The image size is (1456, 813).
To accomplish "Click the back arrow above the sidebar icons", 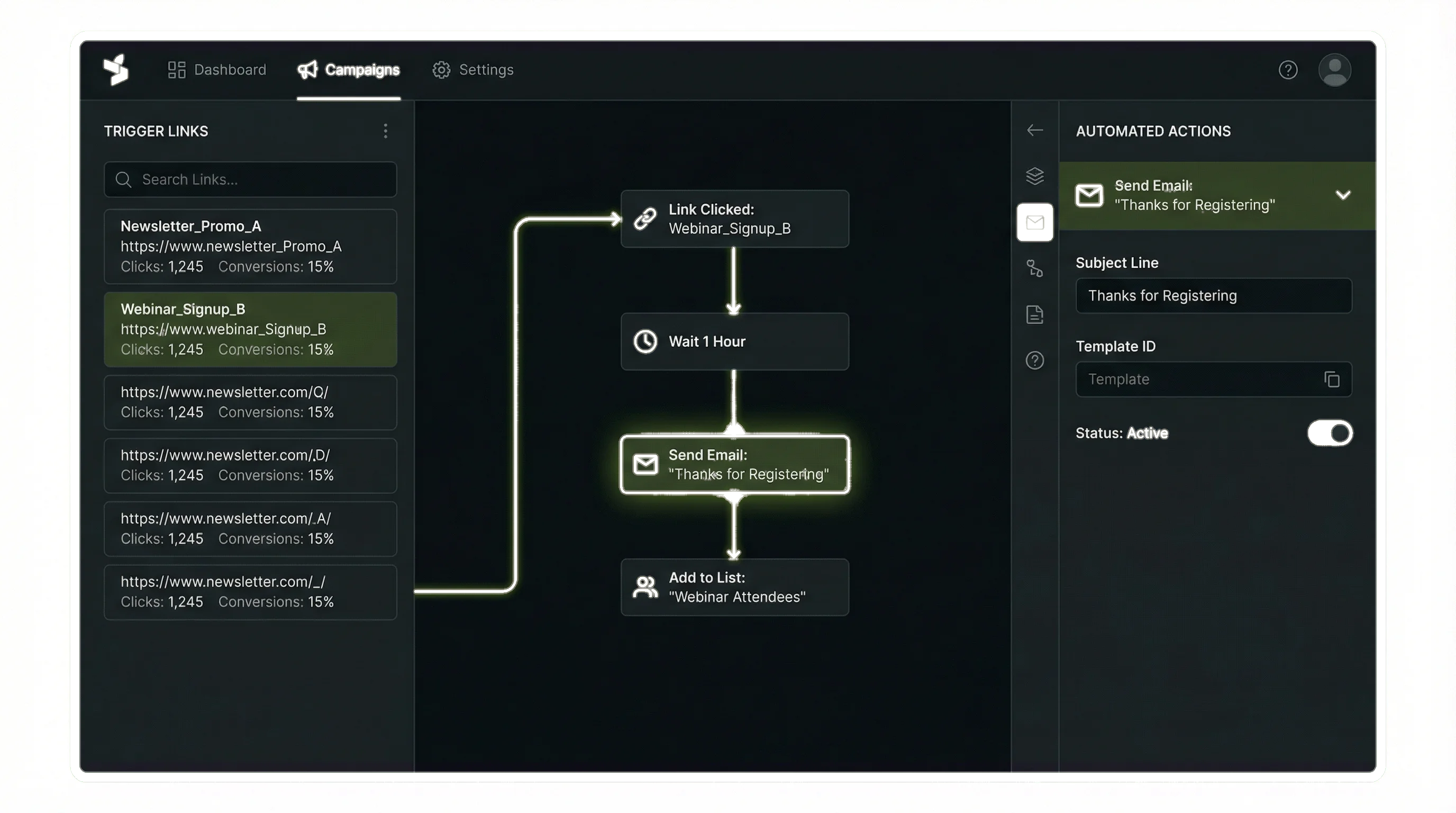I will point(1034,130).
